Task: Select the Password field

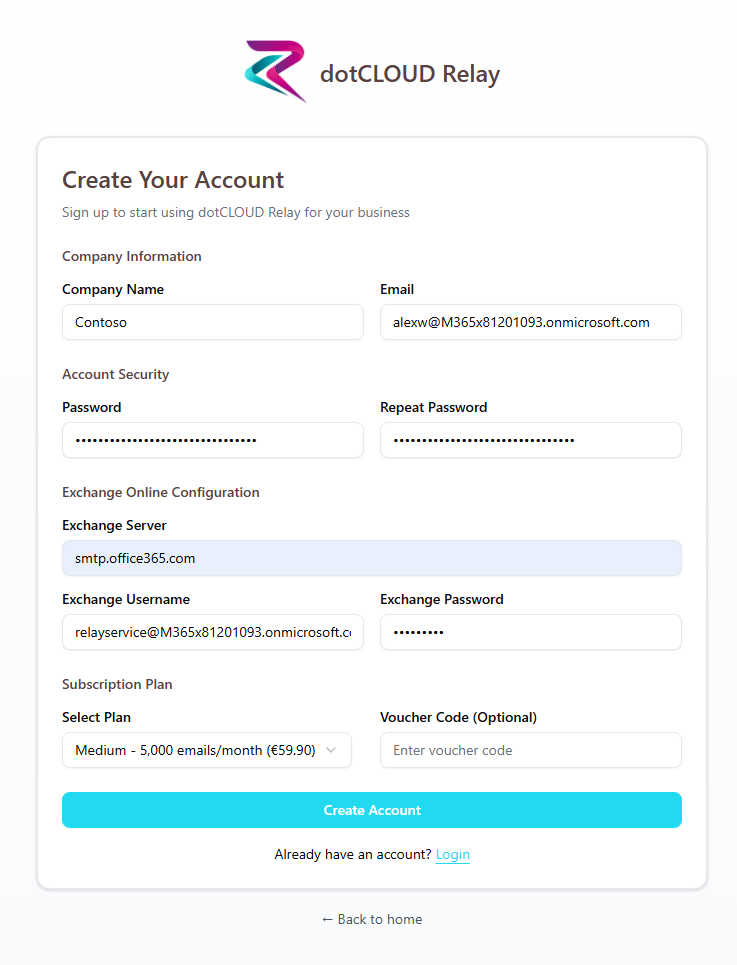Action: pyautogui.click(x=212, y=440)
